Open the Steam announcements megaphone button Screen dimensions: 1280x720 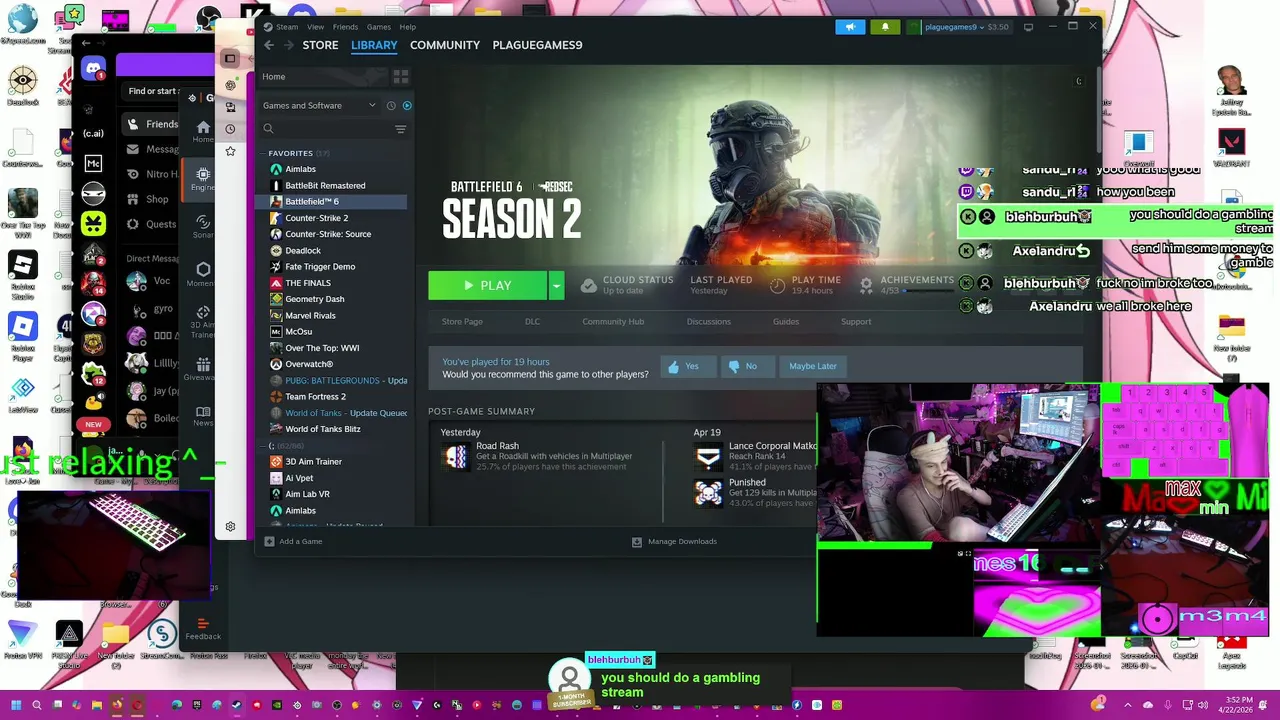[x=850, y=27]
